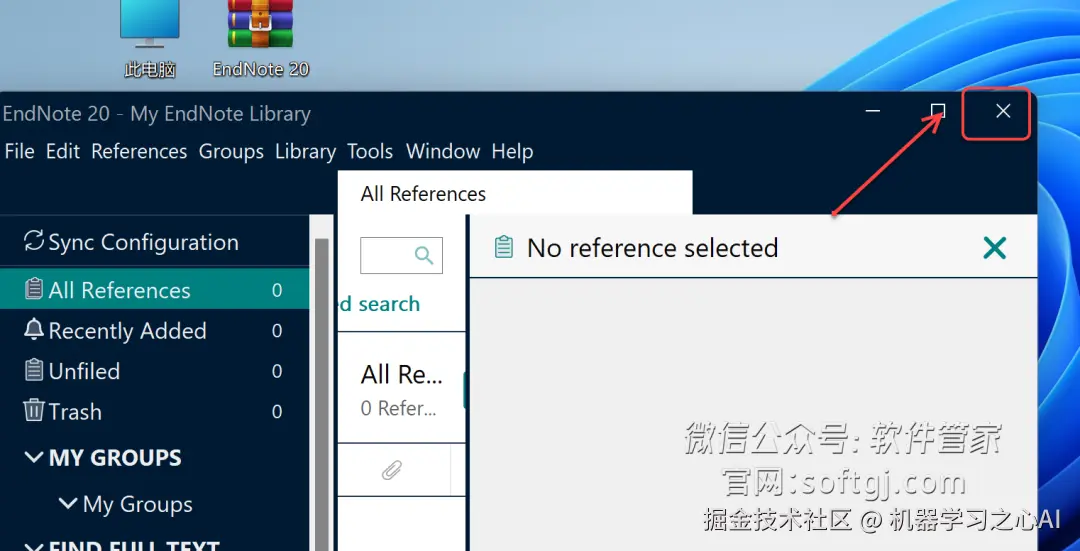Open the File menu
The image size is (1080, 551).
click(x=19, y=152)
